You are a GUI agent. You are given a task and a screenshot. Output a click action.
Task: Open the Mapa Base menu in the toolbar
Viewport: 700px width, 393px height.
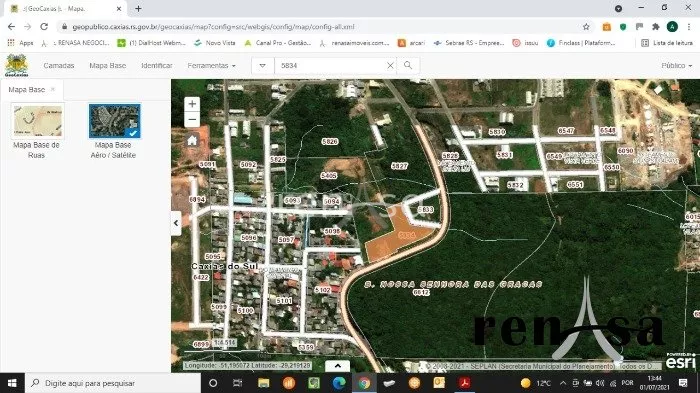108,65
